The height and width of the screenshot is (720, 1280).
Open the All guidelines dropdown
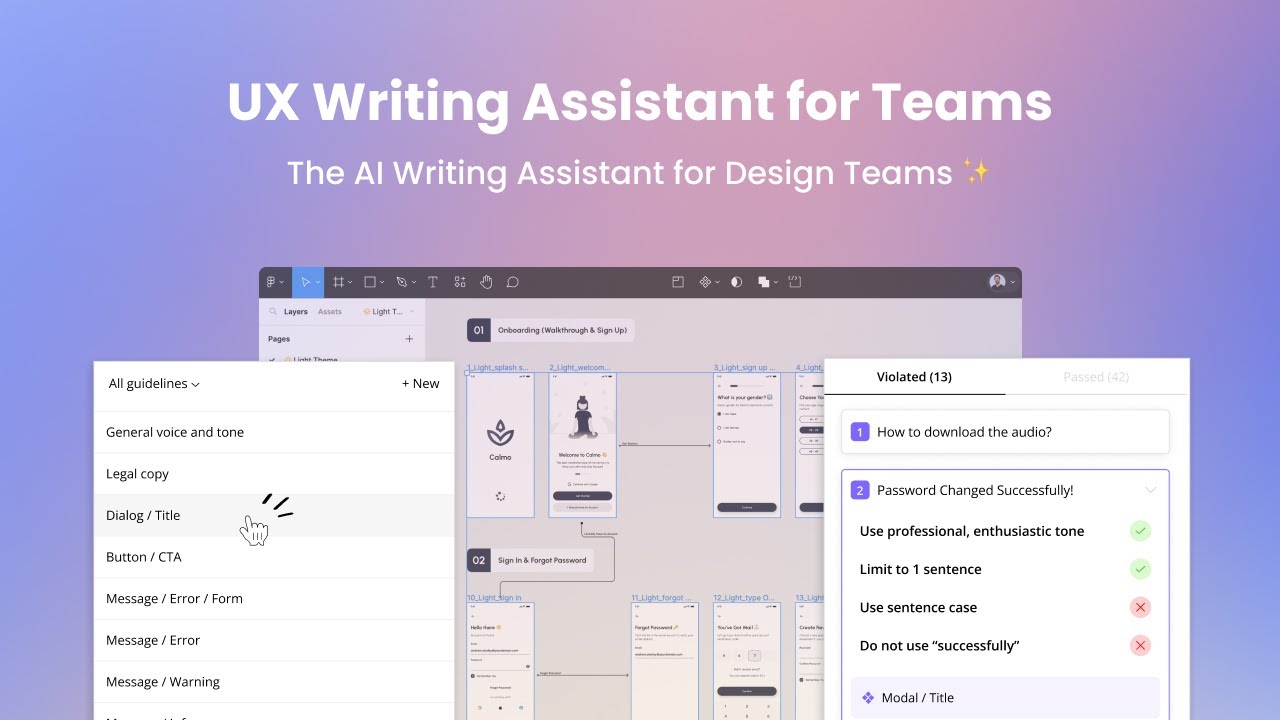tap(154, 383)
